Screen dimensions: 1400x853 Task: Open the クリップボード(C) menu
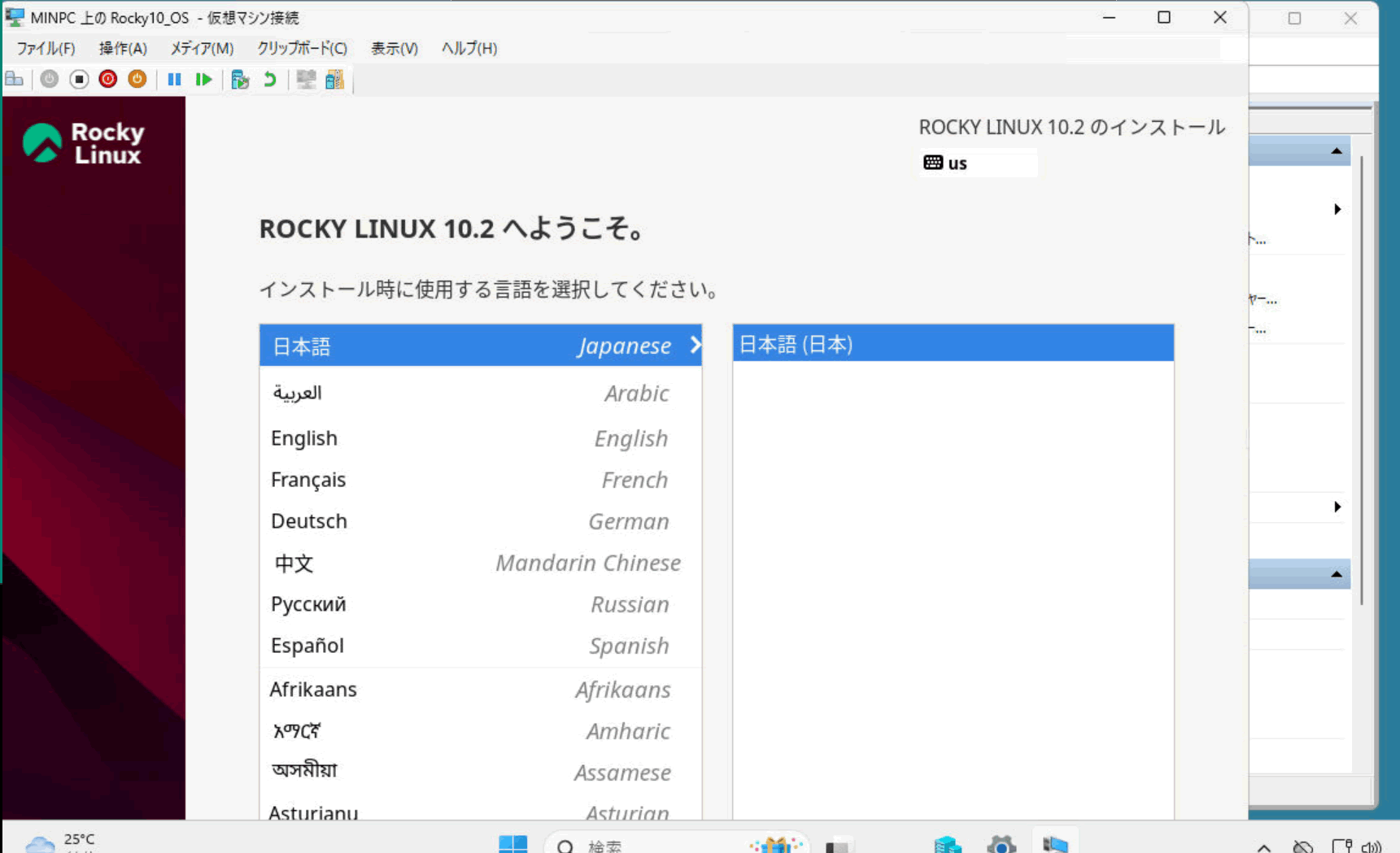pos(303,48)
